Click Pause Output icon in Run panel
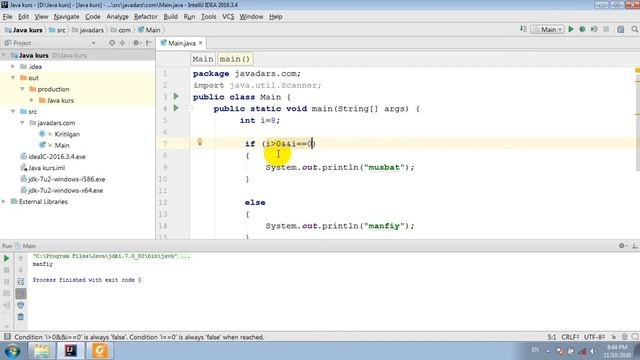The height and width of the screenshot is (360, 640). click(7, 282)
